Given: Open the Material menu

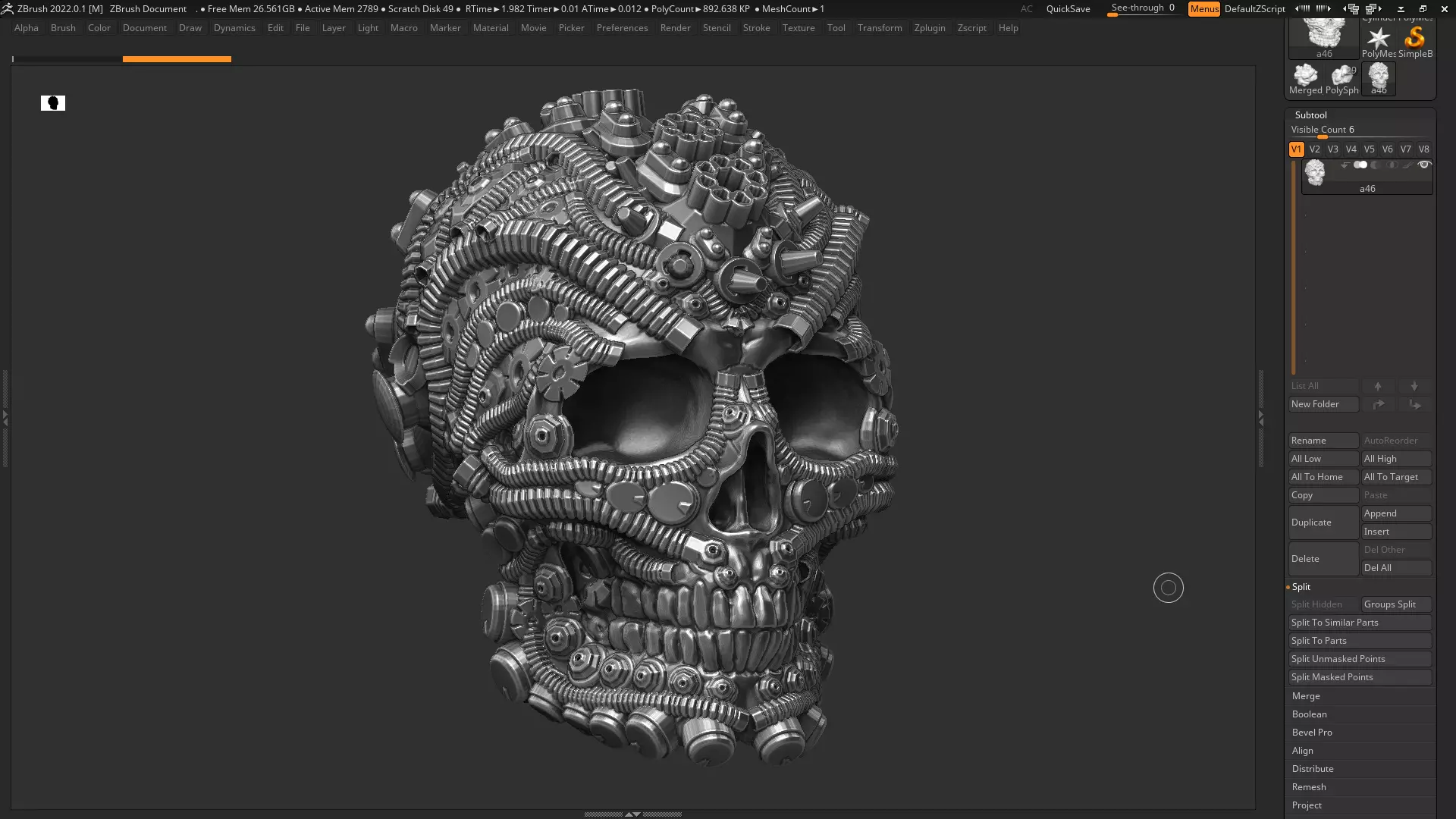Looking at the screenshot, I should pyautogui.click(x=491, y=28).
